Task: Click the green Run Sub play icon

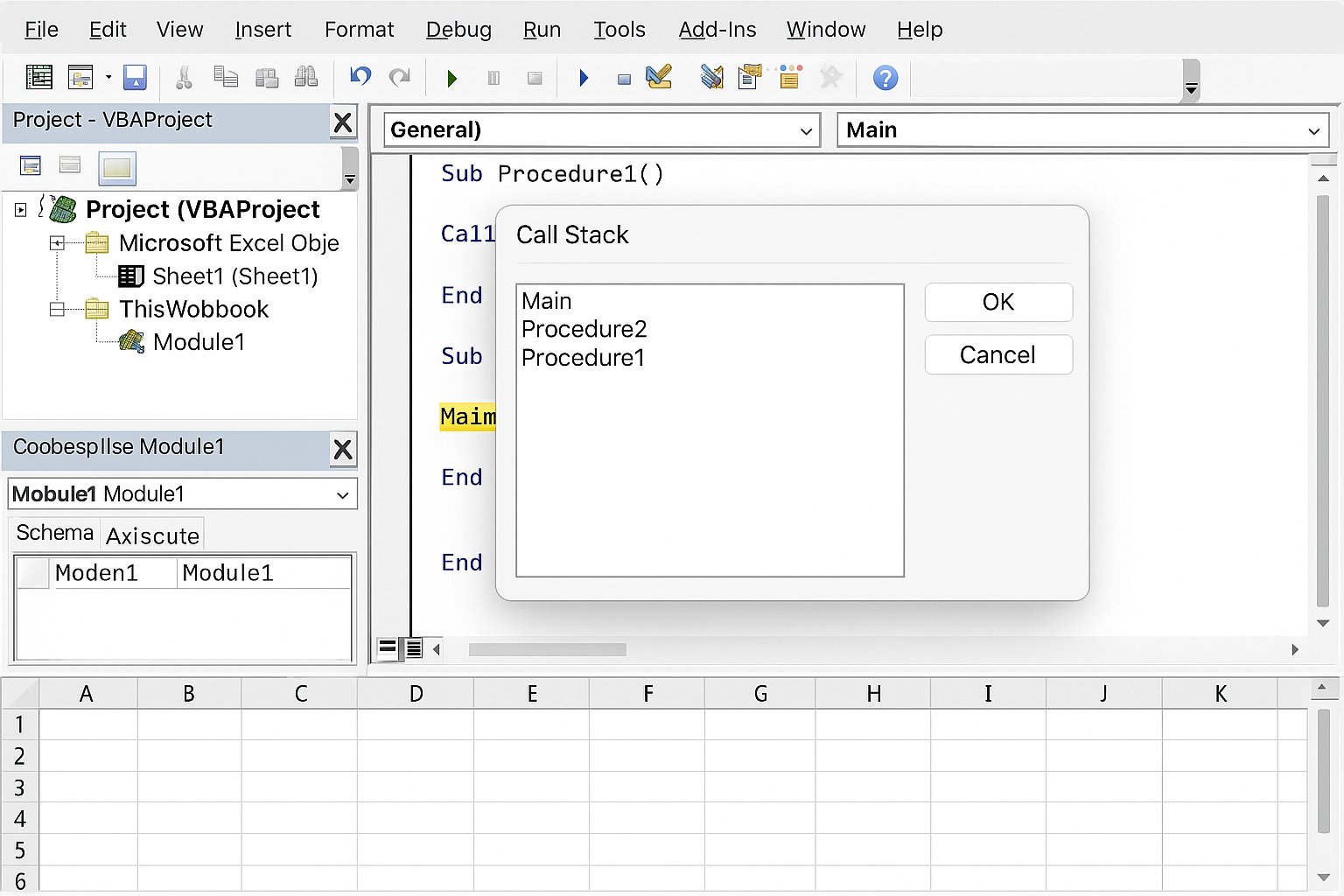Action: [x=451, y=79]
